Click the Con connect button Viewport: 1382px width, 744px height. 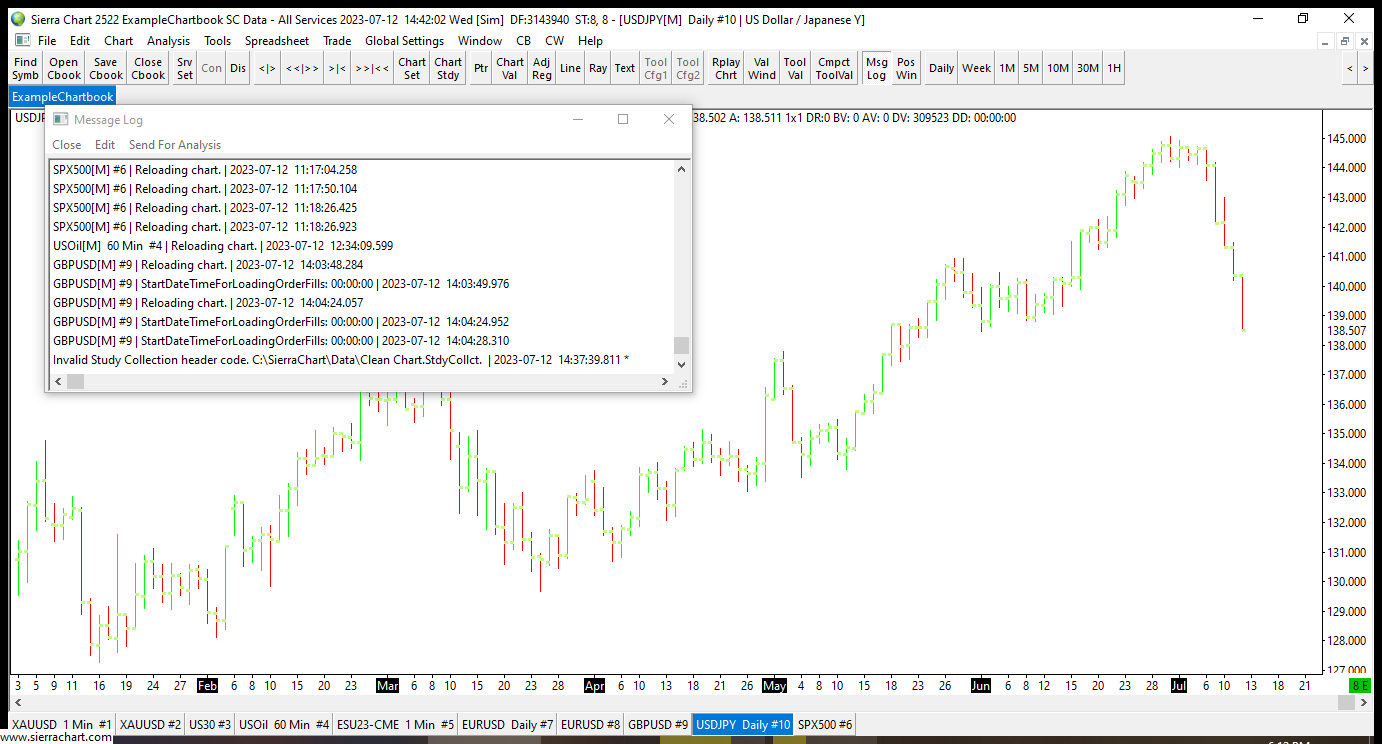pos(212,68)
